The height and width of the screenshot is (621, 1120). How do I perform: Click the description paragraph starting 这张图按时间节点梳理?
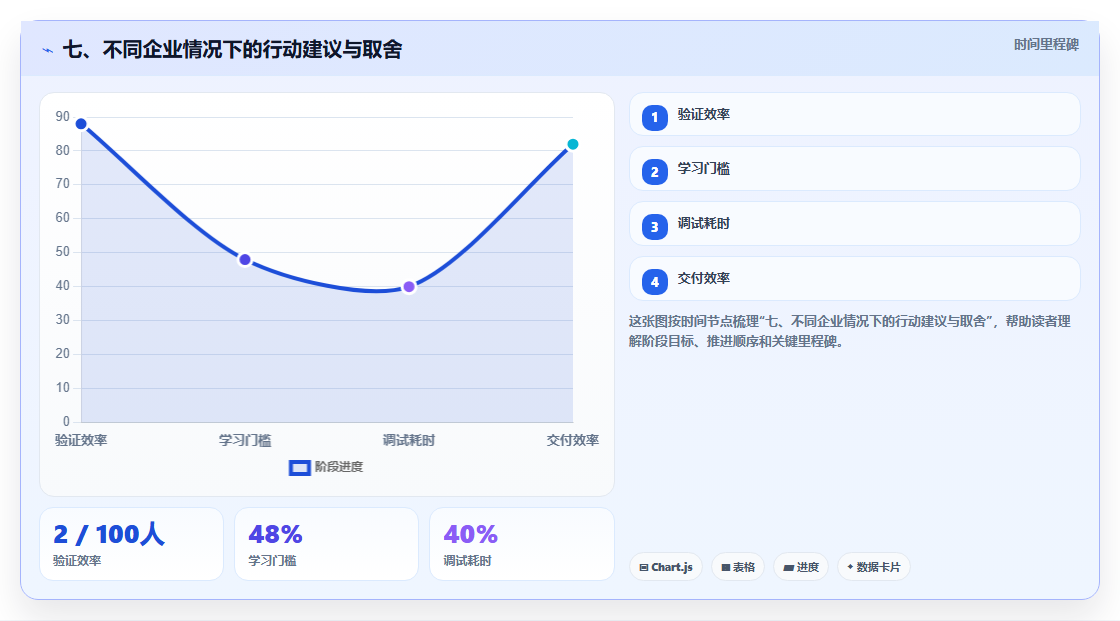pos(850,332)
